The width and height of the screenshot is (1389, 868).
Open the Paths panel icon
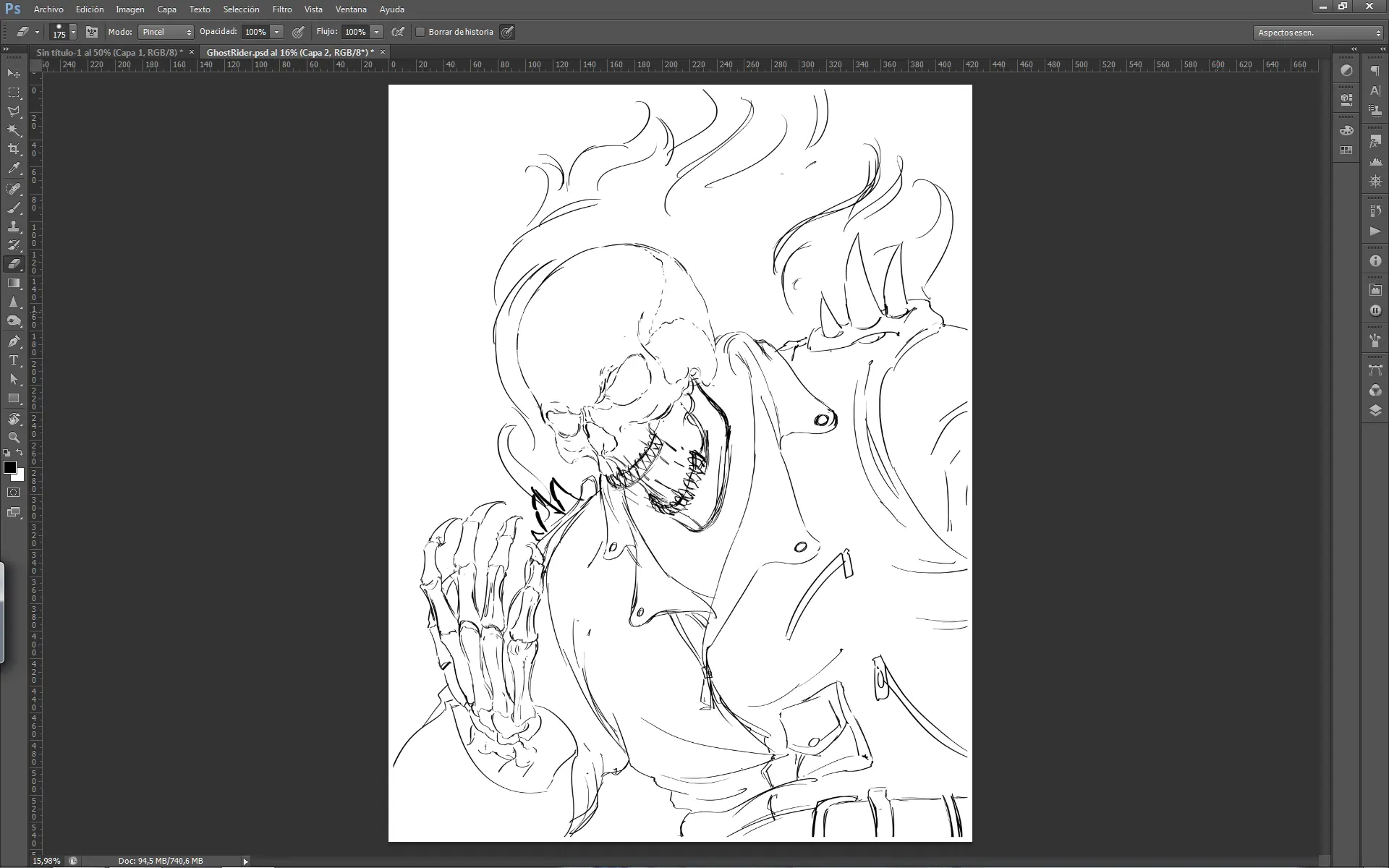(x=1375, y=370)
